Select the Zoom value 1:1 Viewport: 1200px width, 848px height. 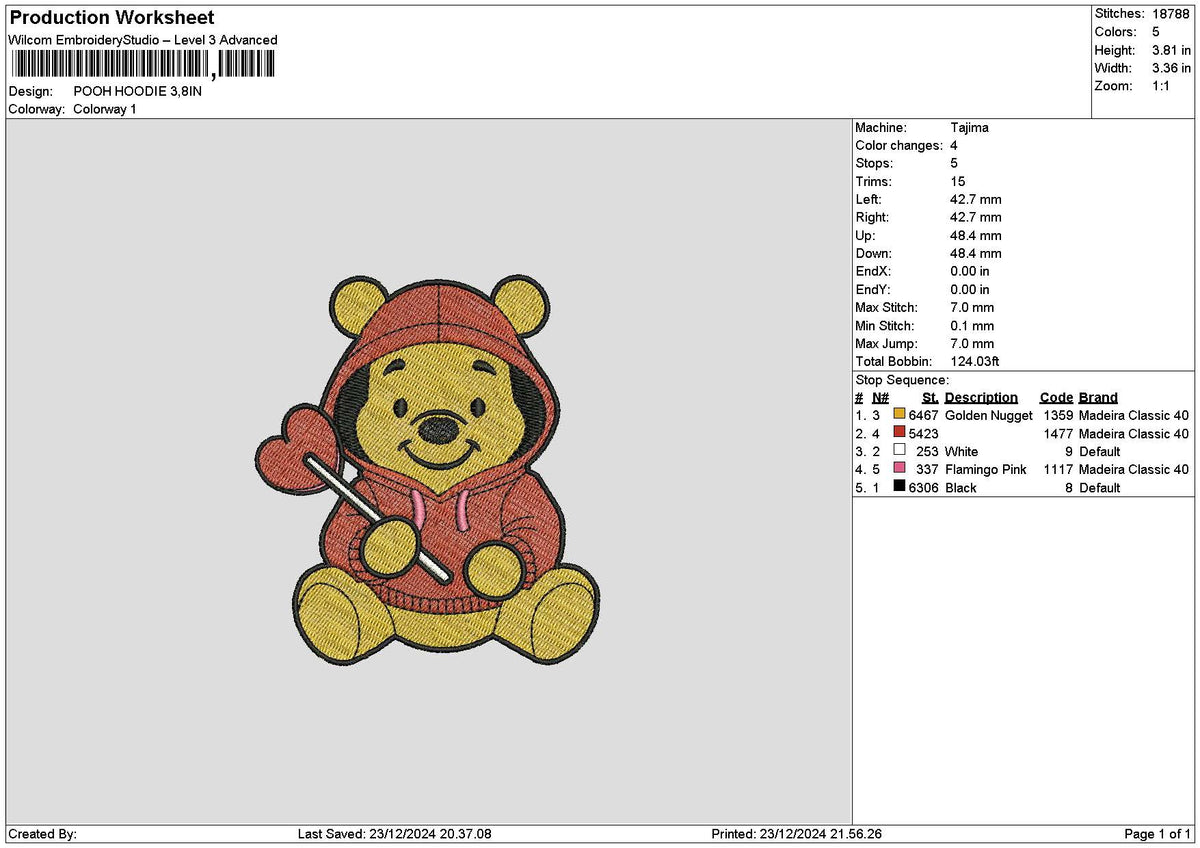point(1163,86)
